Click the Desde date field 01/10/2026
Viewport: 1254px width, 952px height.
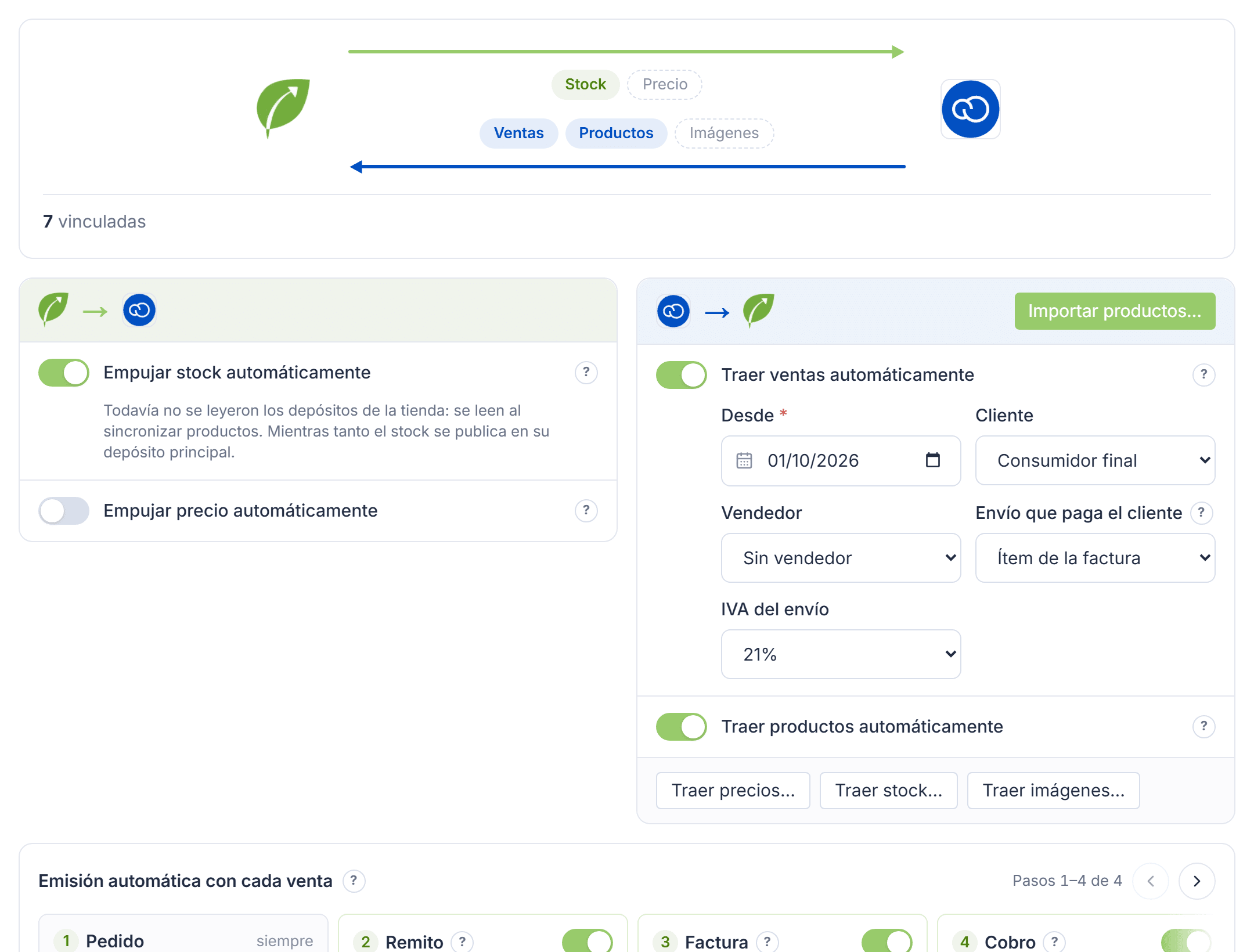coord(841,460)
